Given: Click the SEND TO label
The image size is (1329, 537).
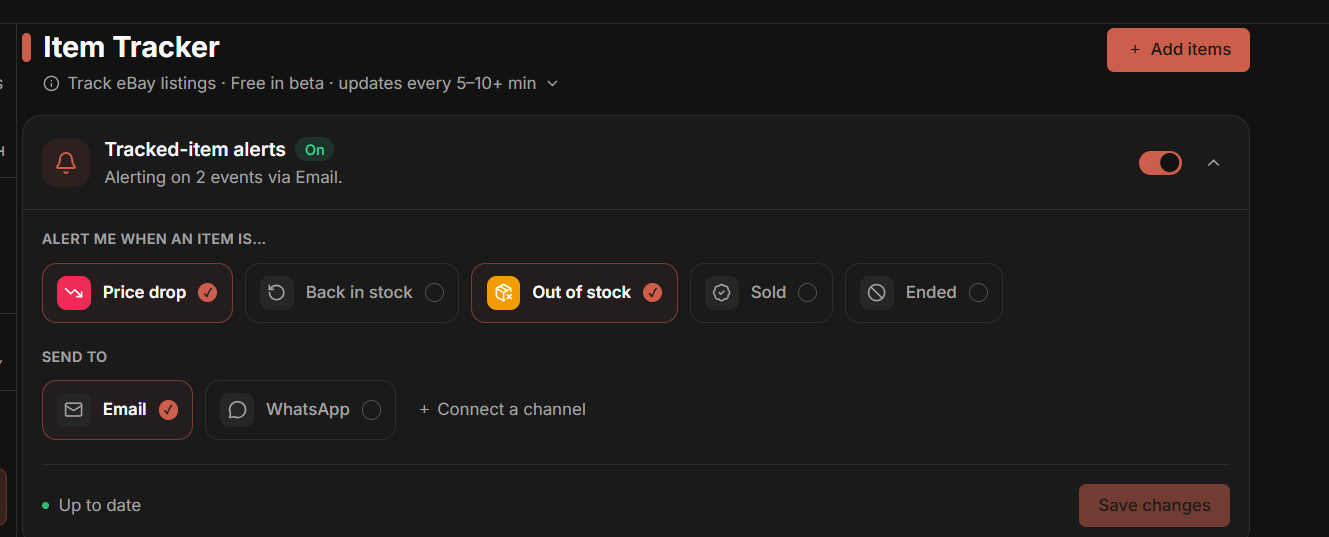Looking at the screenshot, I should coord(74,357).
